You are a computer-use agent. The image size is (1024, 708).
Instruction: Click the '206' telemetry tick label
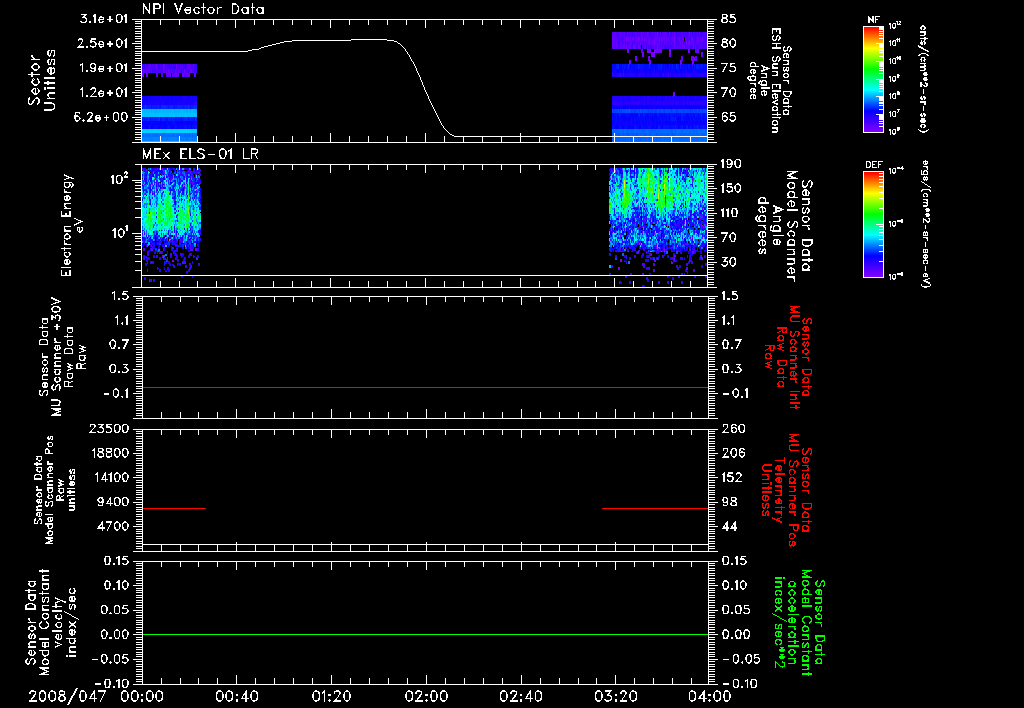pos(732,453)
